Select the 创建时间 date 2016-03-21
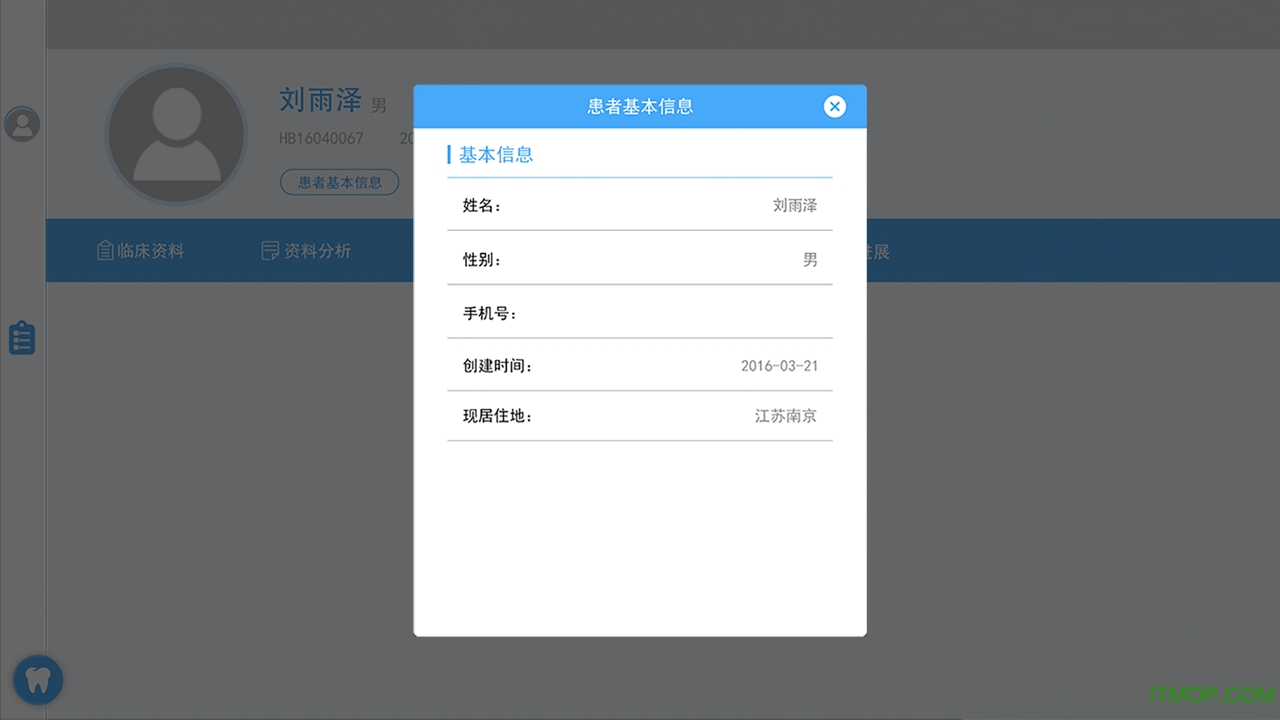 coord(778,366)
